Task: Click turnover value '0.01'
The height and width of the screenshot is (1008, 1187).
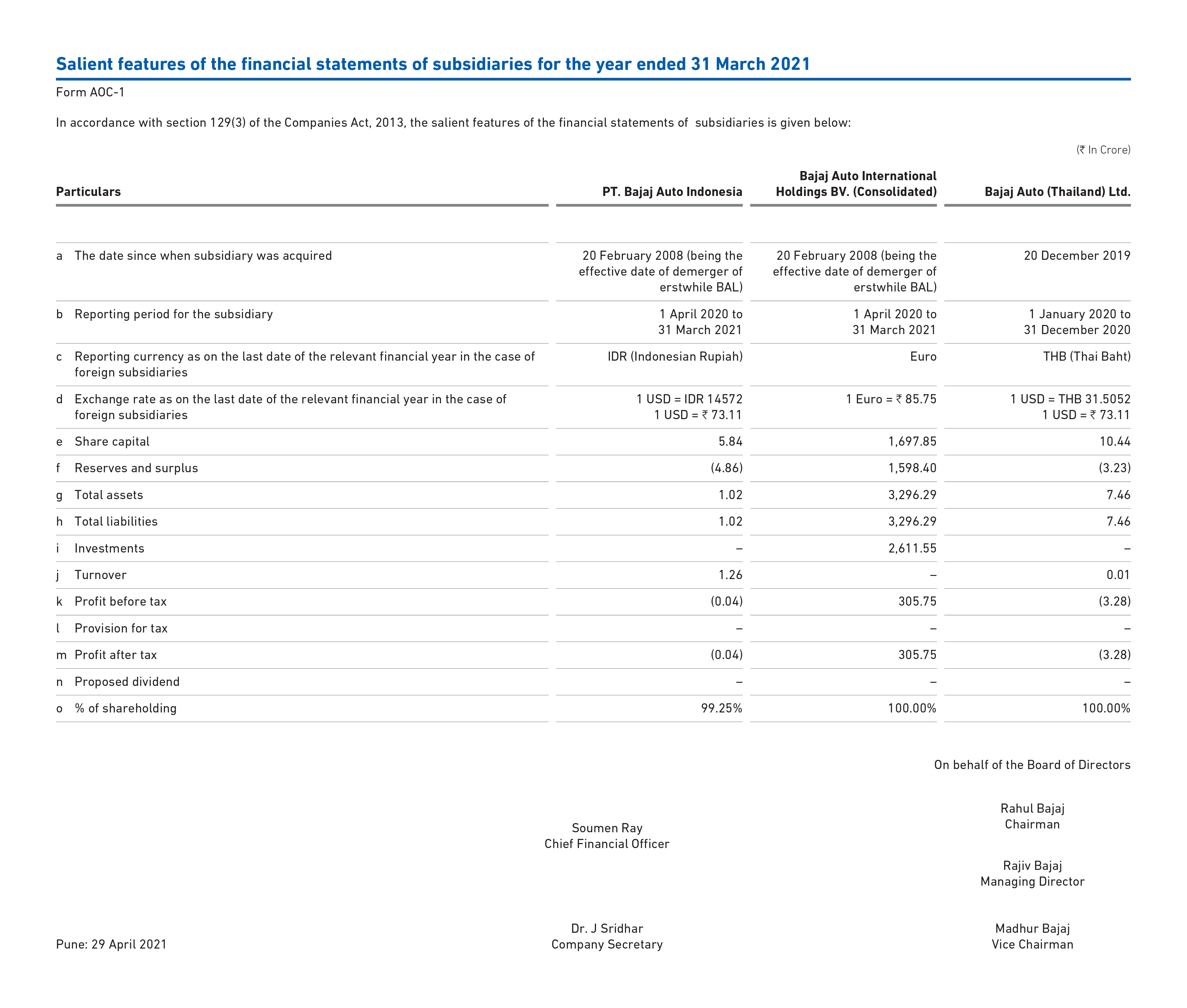Action: [1118, 575]
